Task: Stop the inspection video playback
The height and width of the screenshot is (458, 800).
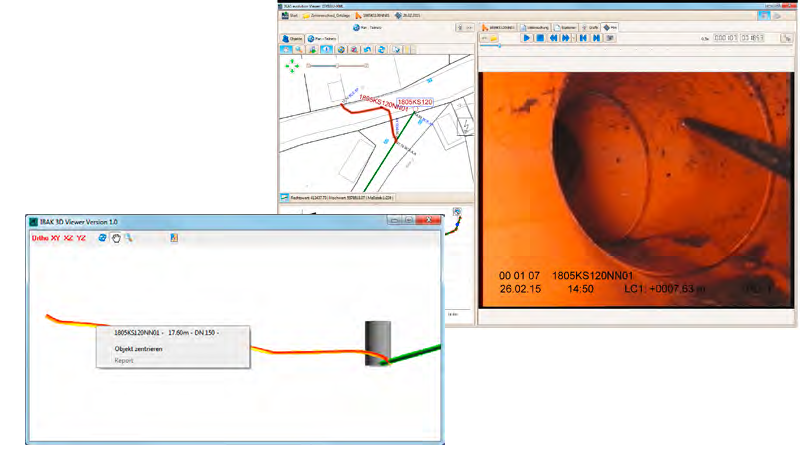Action: [540, 38]
